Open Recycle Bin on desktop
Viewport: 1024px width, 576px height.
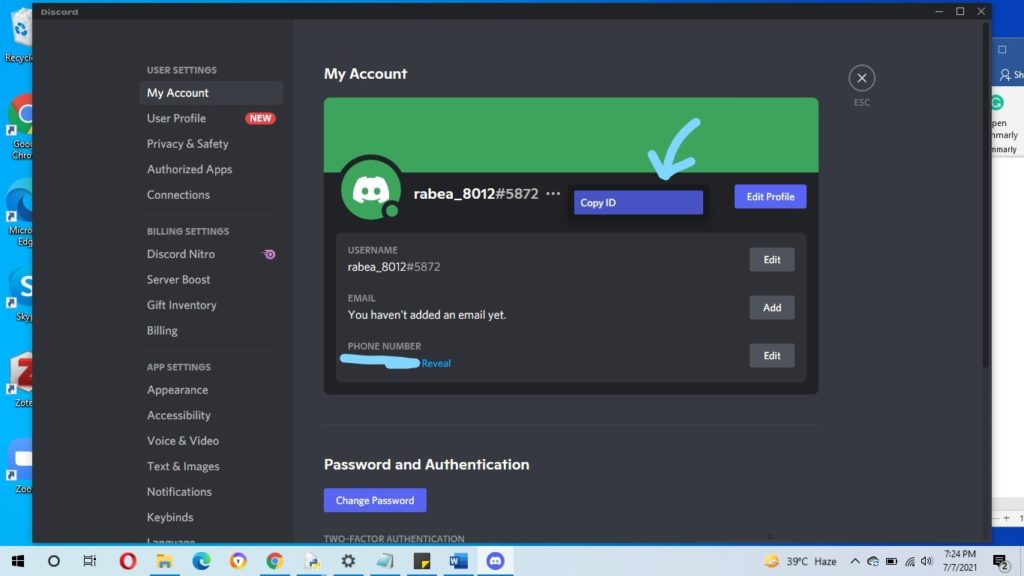20,36
